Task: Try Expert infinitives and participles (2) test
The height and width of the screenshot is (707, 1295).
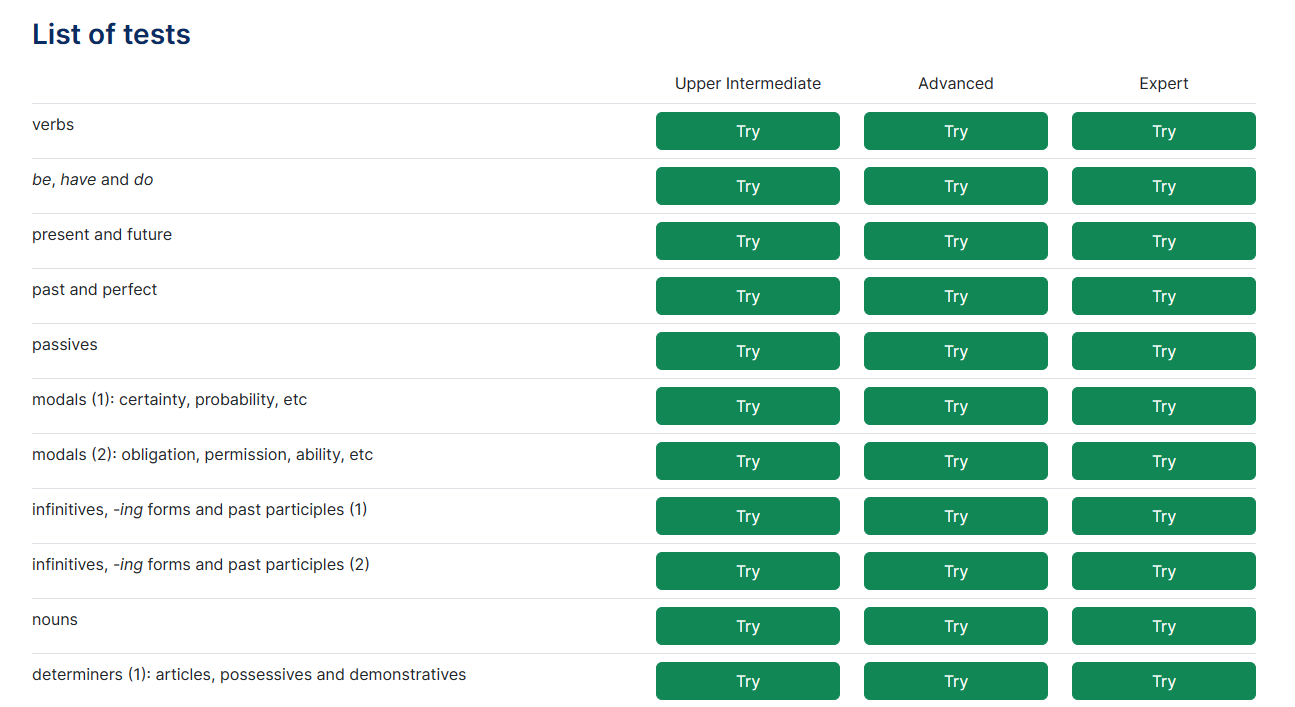Action: (x=1163, y=571)
